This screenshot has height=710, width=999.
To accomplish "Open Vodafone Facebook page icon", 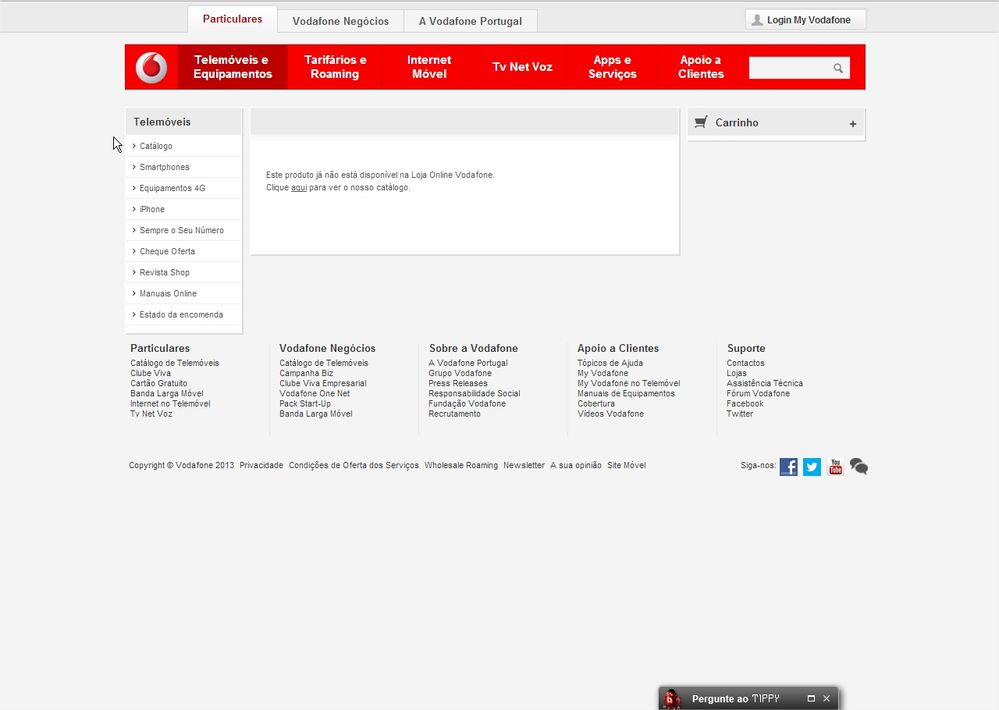I will click(x=788, y=466).
